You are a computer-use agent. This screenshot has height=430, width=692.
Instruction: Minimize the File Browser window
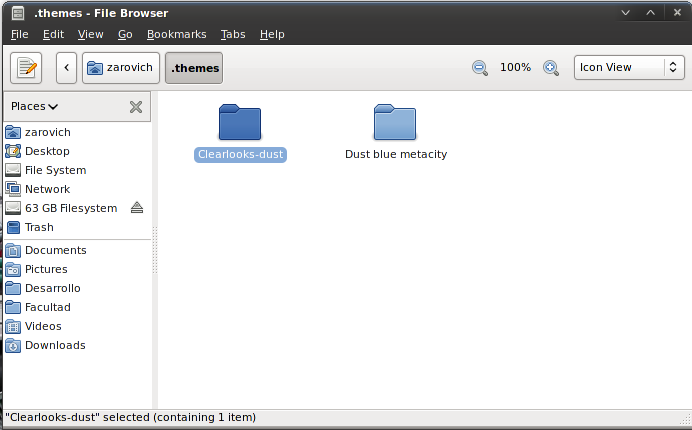625,12
